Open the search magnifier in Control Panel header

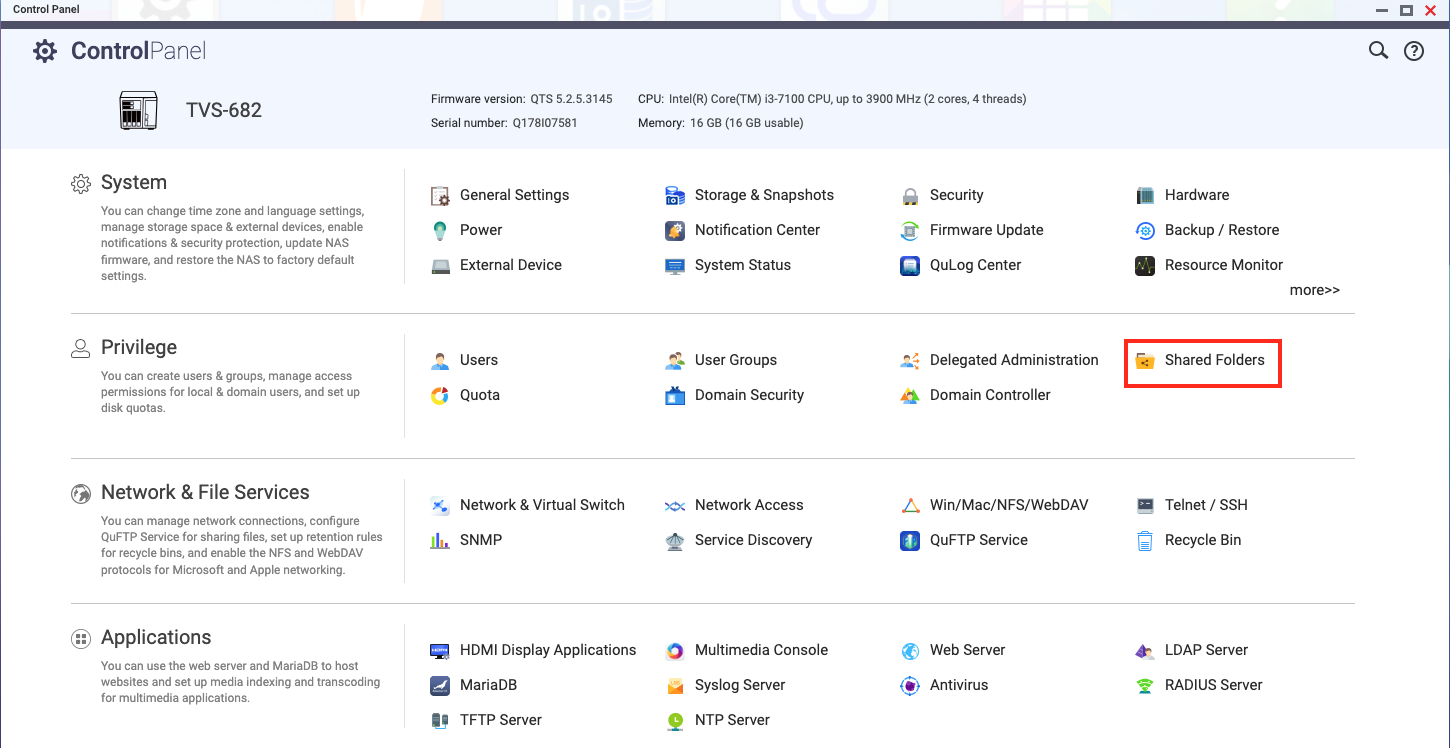pyautogui.click(x=1378, y=51)
